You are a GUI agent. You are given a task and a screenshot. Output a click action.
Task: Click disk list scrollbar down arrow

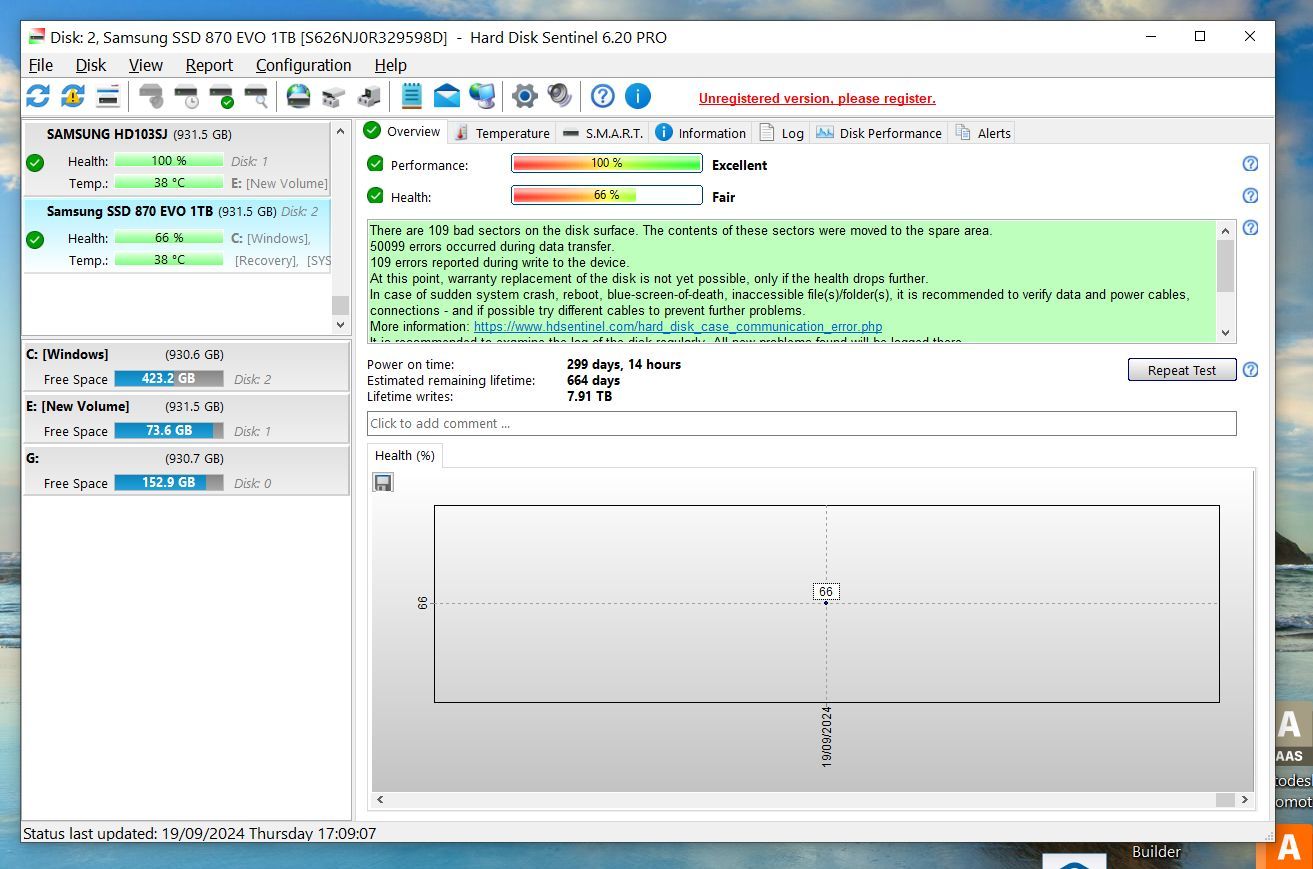(340, 325)
